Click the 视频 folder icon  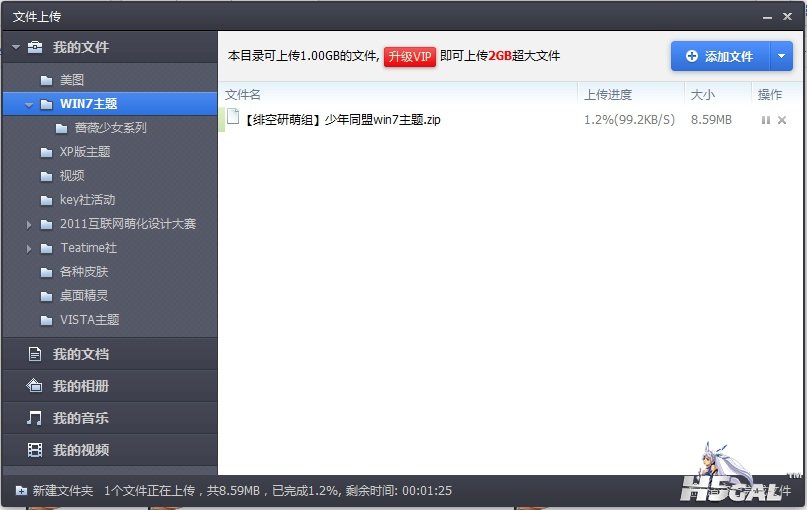pyautogui.click(x=46, y=177)
